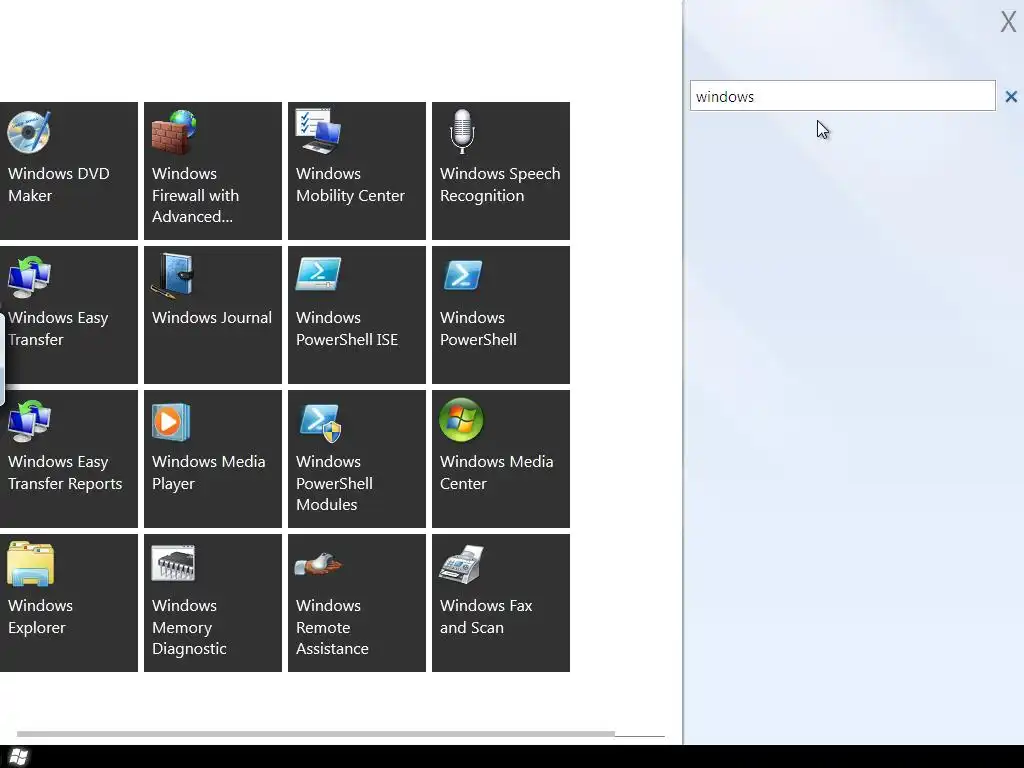
Task: Select the 'Windows Journal' label
Action: pos(212,317)
